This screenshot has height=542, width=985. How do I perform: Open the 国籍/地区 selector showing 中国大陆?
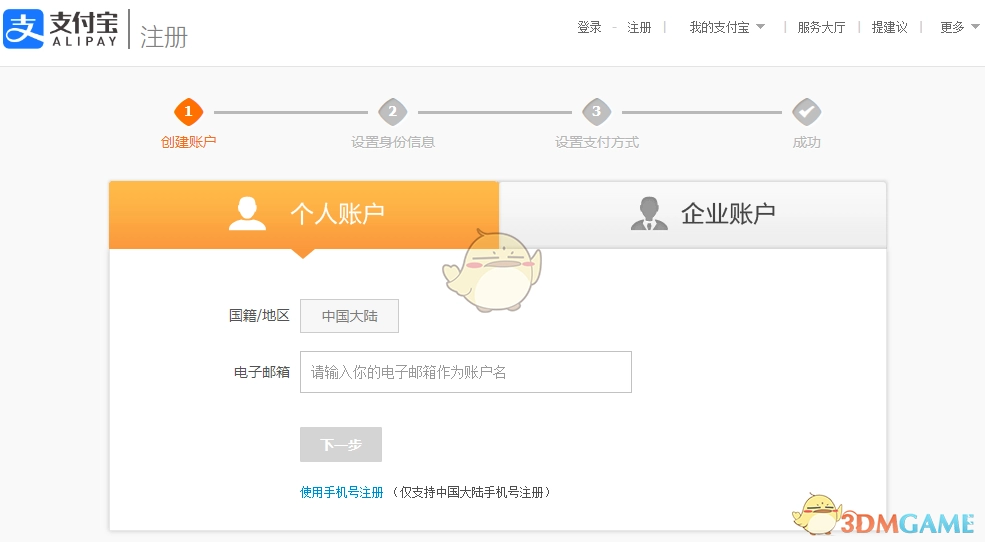click(x=349, y=316)
